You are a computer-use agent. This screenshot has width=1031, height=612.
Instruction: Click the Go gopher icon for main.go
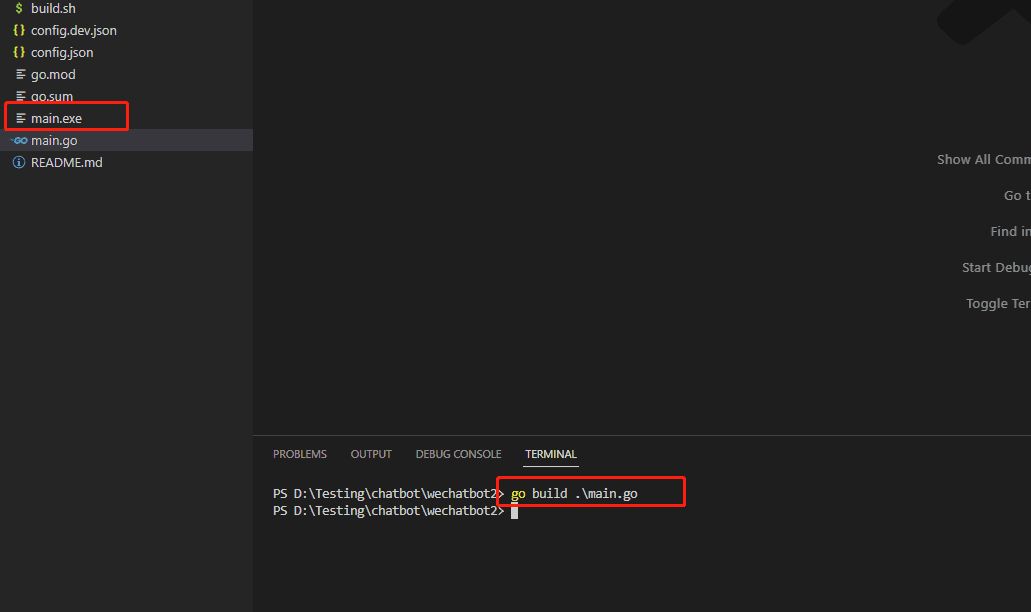(19, 140)
